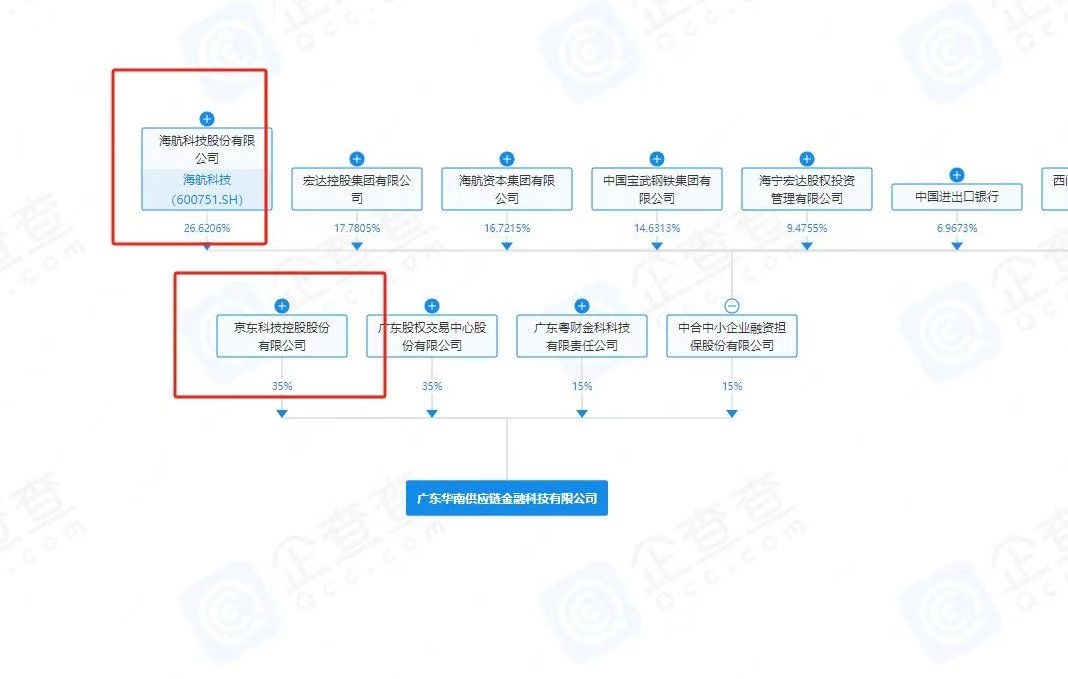Expand the plus icon above 宏达控股集团有限公司
The height and width of the screenshot is (679, 1068).
[357, 159]
